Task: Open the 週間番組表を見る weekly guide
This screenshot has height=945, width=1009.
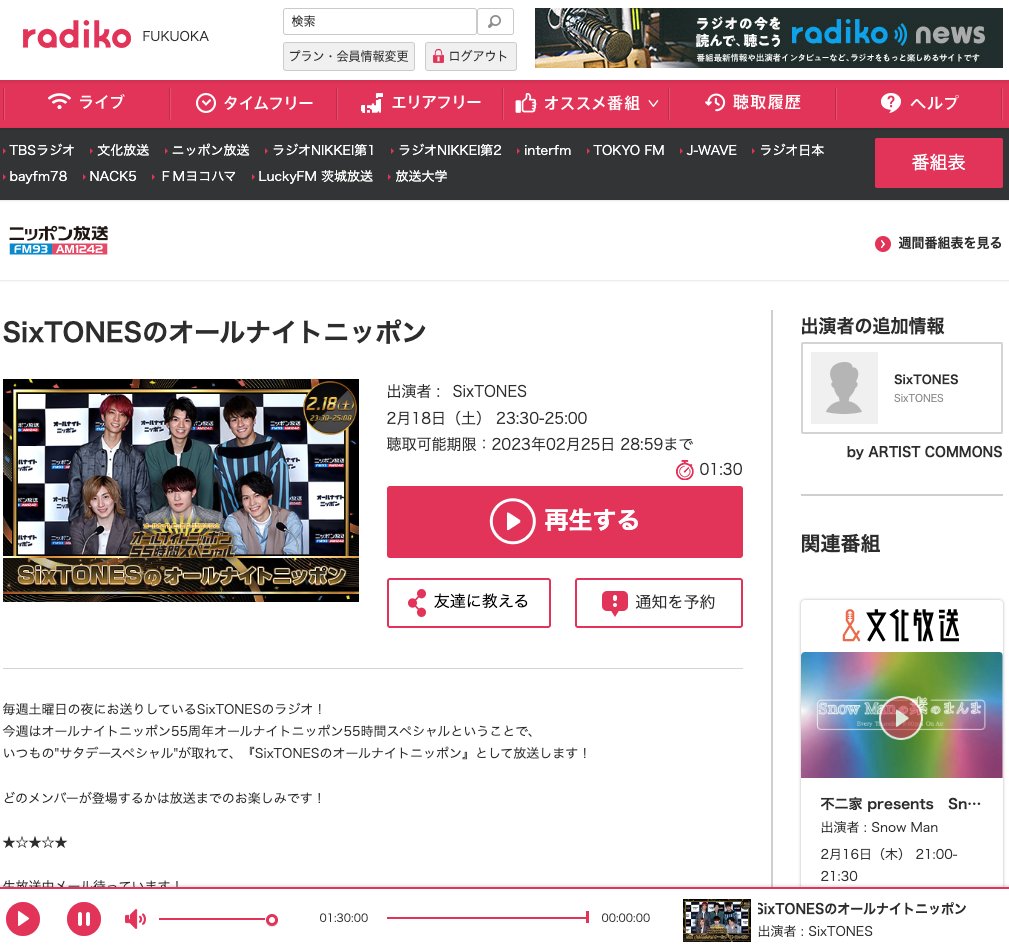Action: click(x=937, y=243)
